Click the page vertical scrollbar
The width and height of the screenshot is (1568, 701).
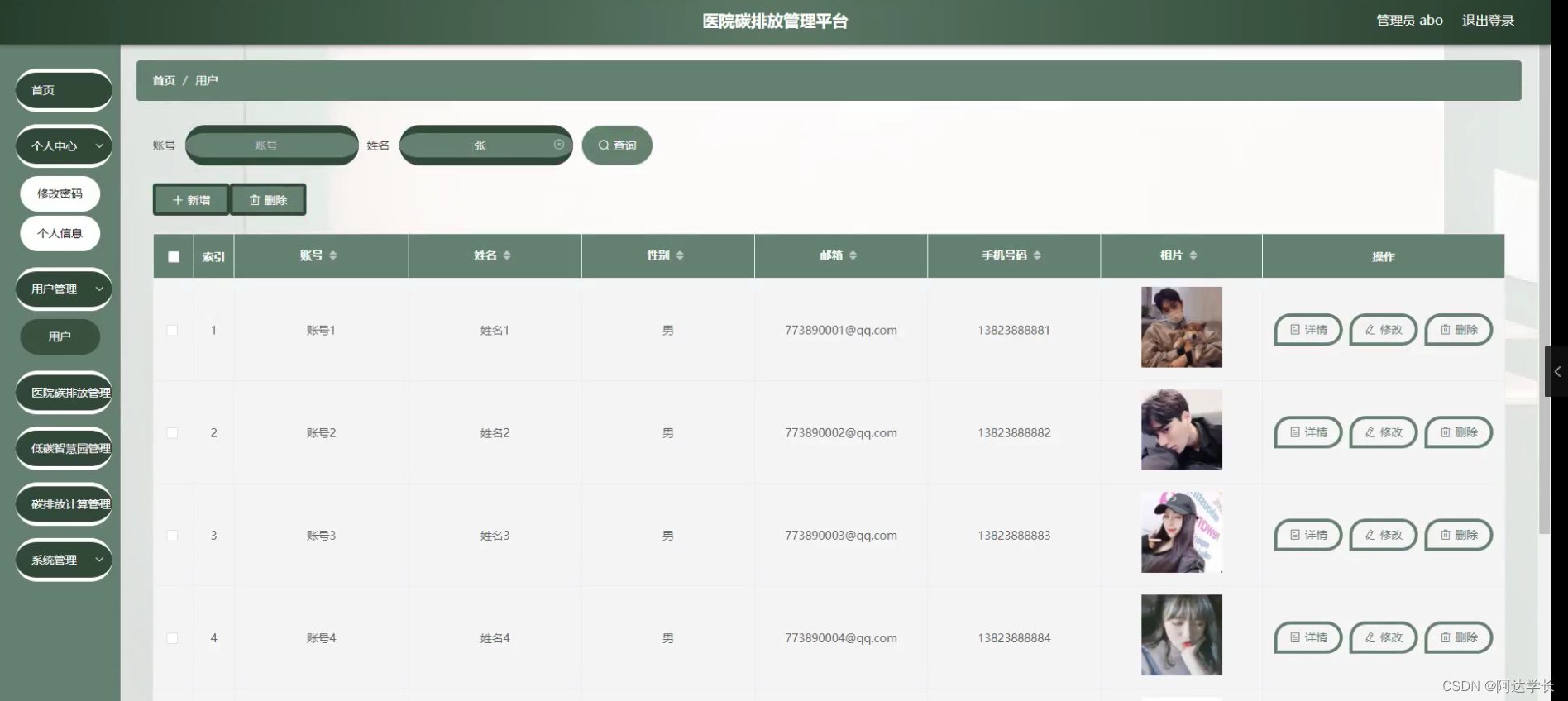1544,289
